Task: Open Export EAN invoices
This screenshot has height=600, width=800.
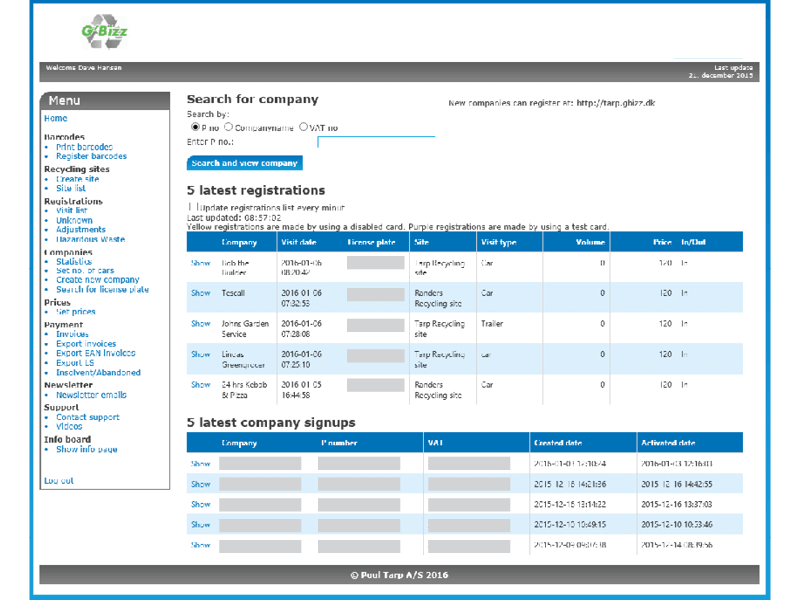Action: [95, 353]
